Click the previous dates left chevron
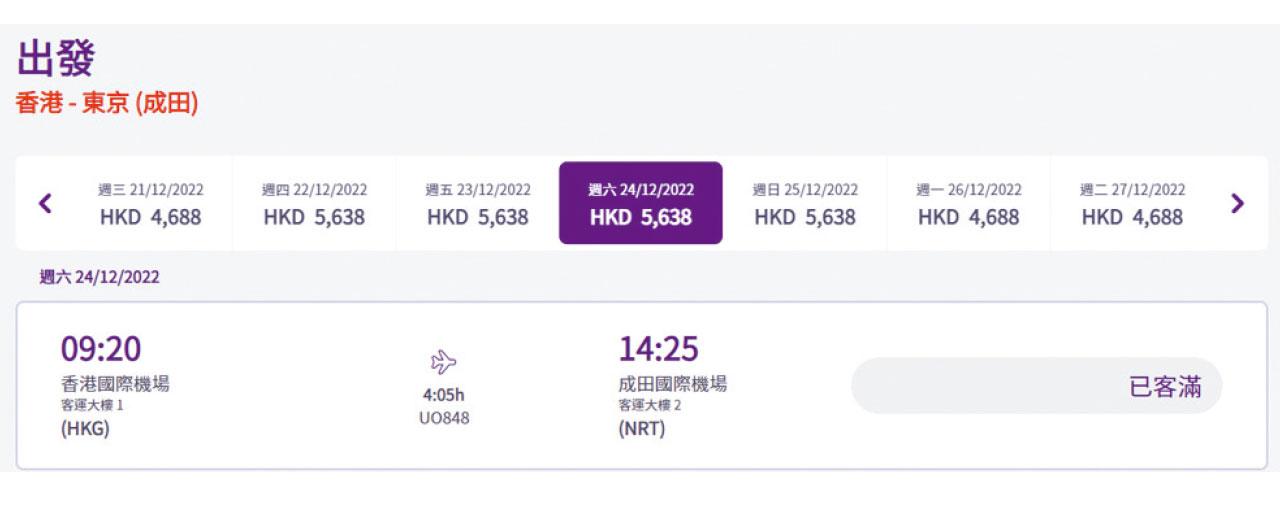 tap(45, 203)
